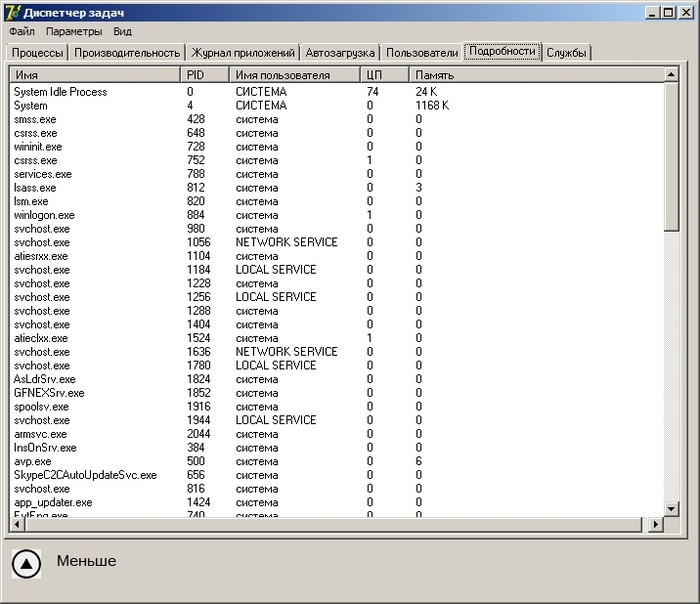The width and height of the screenshot is (700, 604).
Task: Switch to the Процессы tab
Action: point(38,53)
